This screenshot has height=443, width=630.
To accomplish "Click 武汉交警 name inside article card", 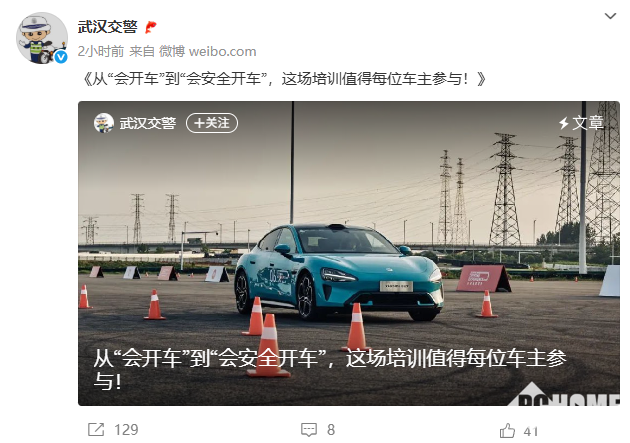I will [x=147, y=123].
